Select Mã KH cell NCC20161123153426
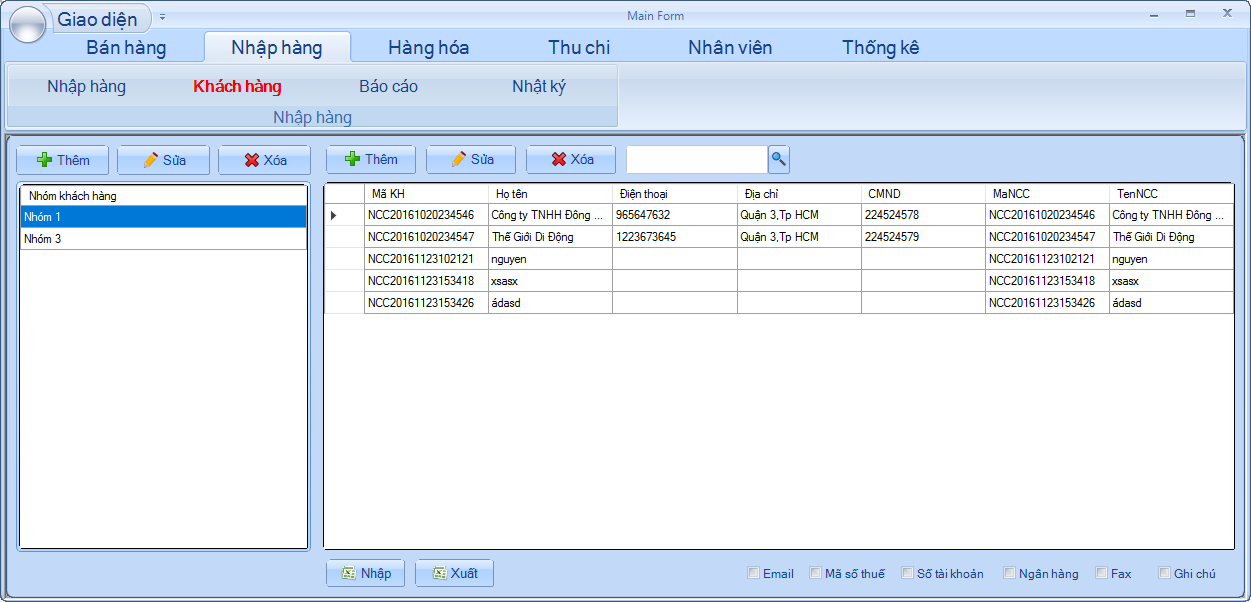The width and height of the screenshot is (1251, 602). [x=426, y=303]
